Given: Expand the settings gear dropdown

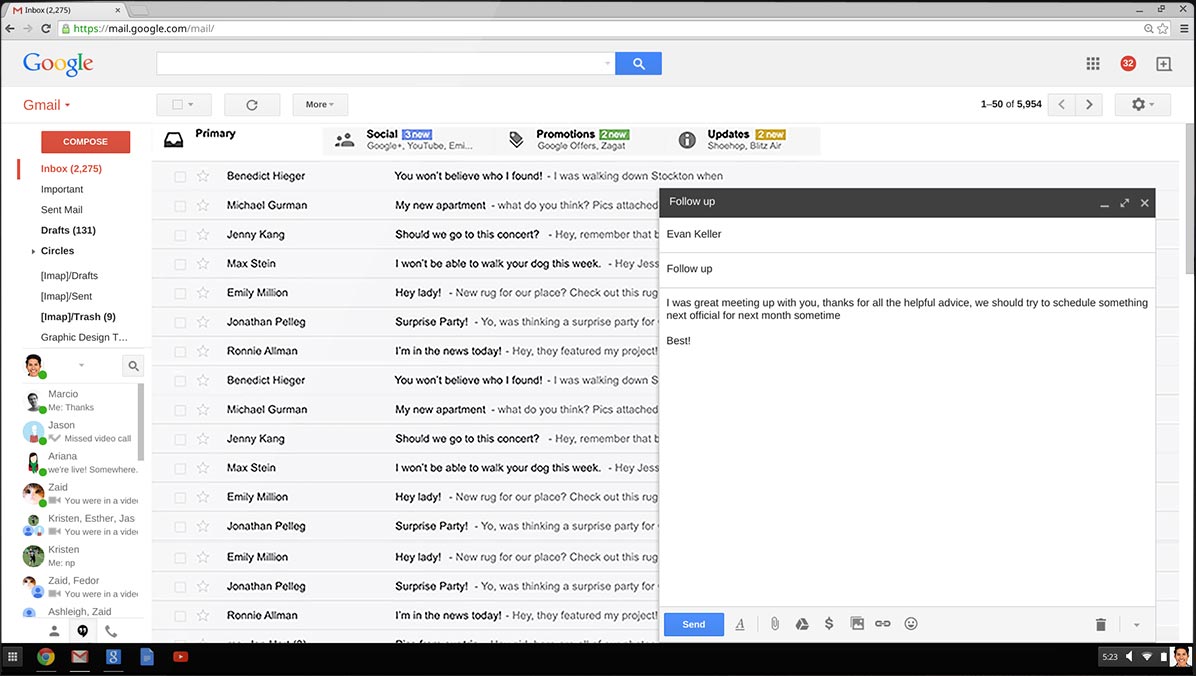Looking at the screenshot, I should click(x=1142, y=105).
